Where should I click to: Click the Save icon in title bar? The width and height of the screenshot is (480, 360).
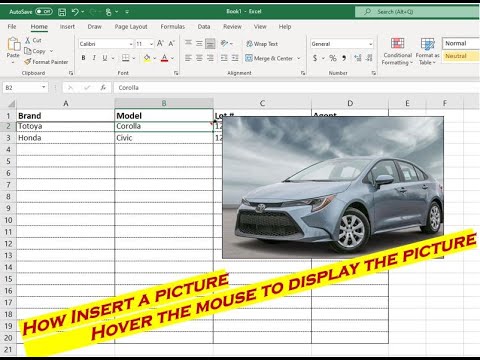62,12
